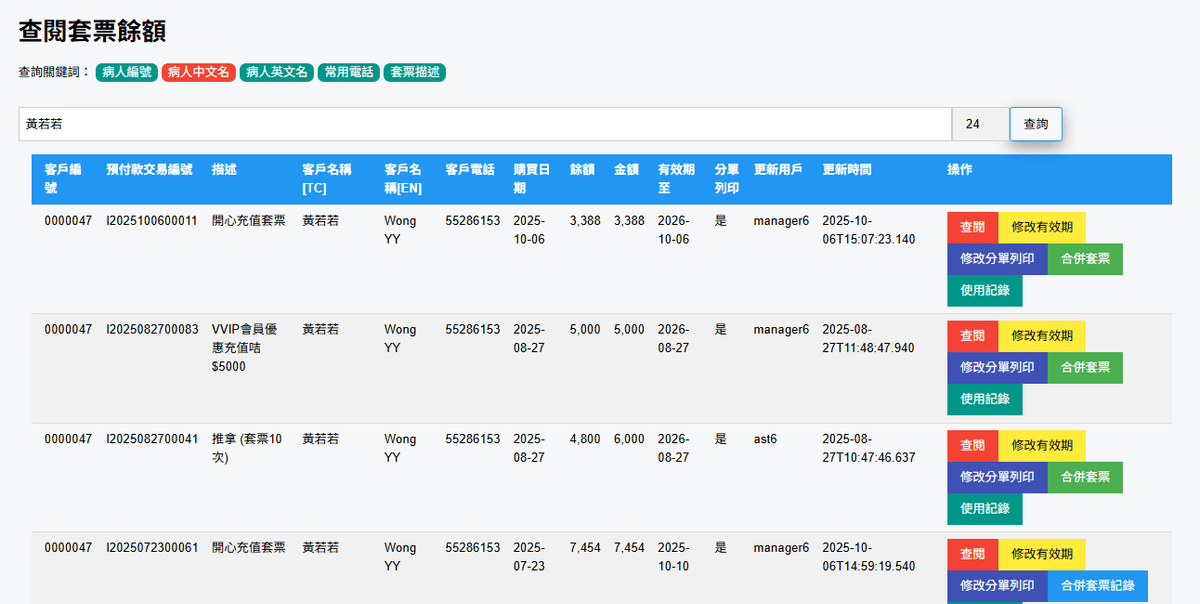This screenshot has width=1200, height=604.
Task: Click the search keyword input field
Action: tap(484, 124)
